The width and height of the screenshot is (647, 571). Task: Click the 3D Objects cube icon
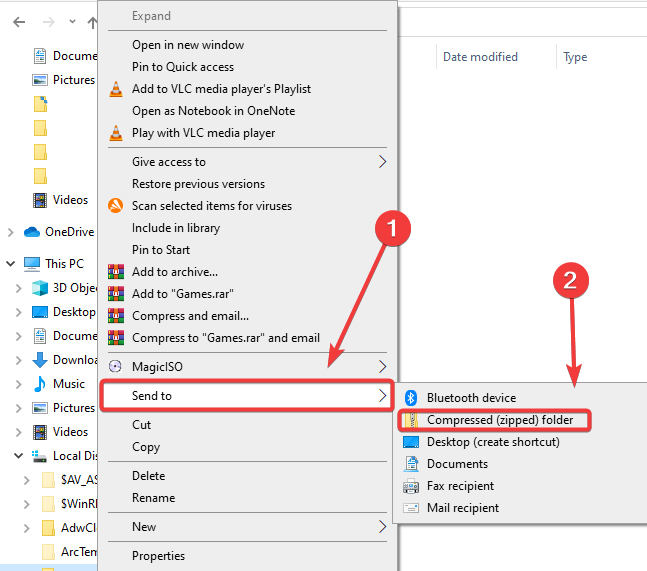click(40, 288)
